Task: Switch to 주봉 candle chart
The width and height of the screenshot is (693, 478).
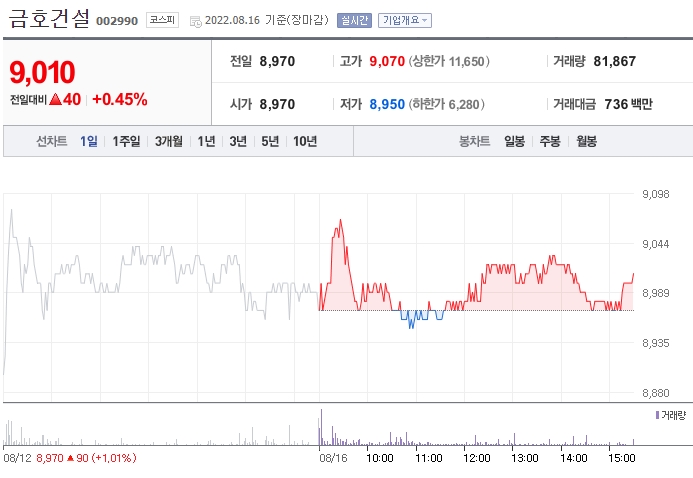Action: (x=550, y=141)
